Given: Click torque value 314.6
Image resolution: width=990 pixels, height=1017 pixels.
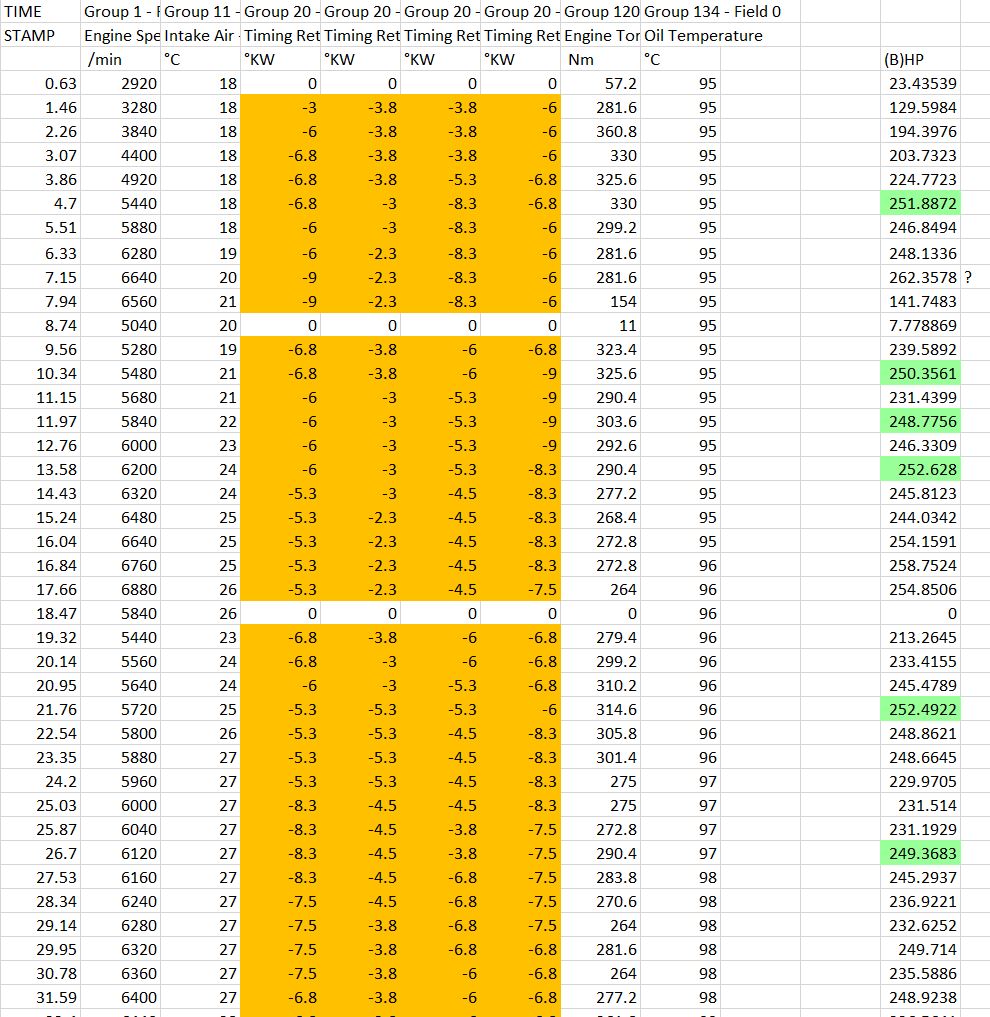Looking at the screenshot, I should coord(601,710).
